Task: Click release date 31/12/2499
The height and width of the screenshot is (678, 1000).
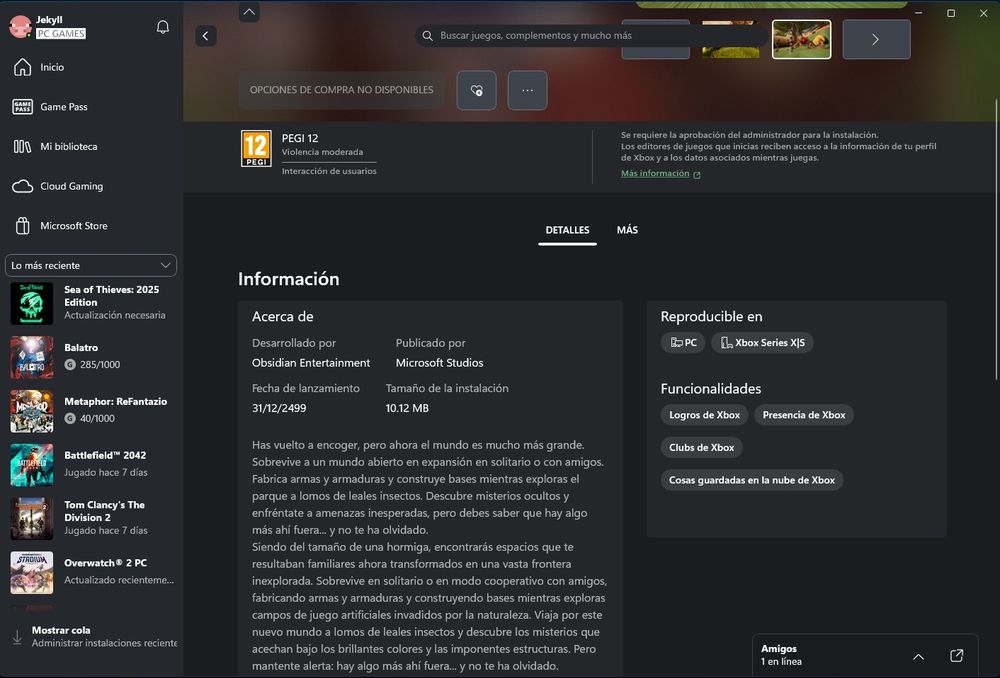Action: [x=279, y=408]
